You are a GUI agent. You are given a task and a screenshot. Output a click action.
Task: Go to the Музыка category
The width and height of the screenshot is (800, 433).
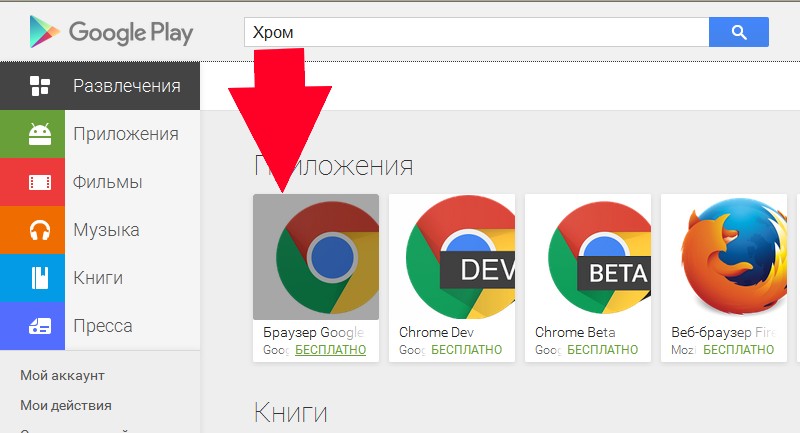point(106,230)
